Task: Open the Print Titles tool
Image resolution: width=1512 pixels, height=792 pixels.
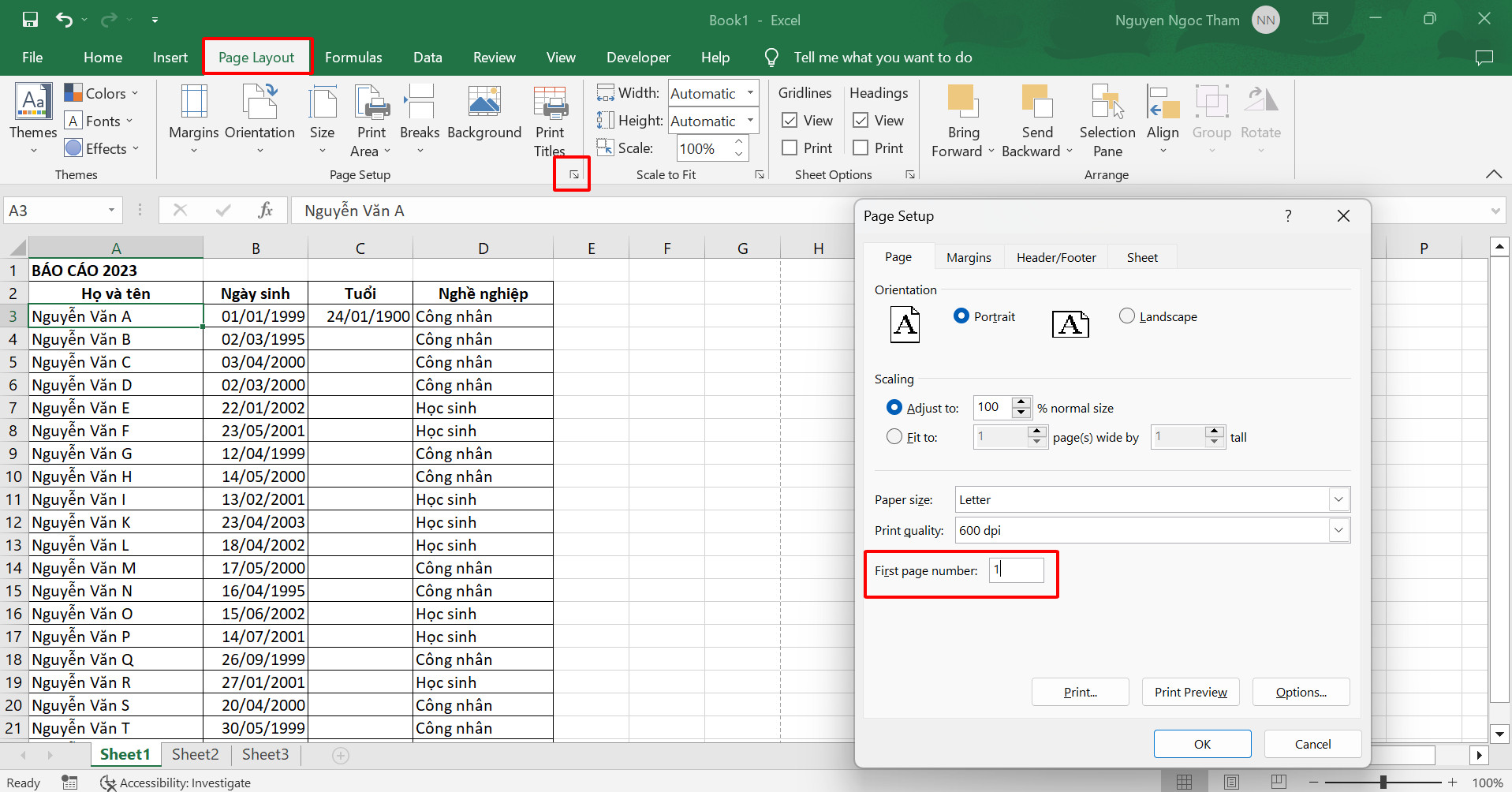Action: 550,104
